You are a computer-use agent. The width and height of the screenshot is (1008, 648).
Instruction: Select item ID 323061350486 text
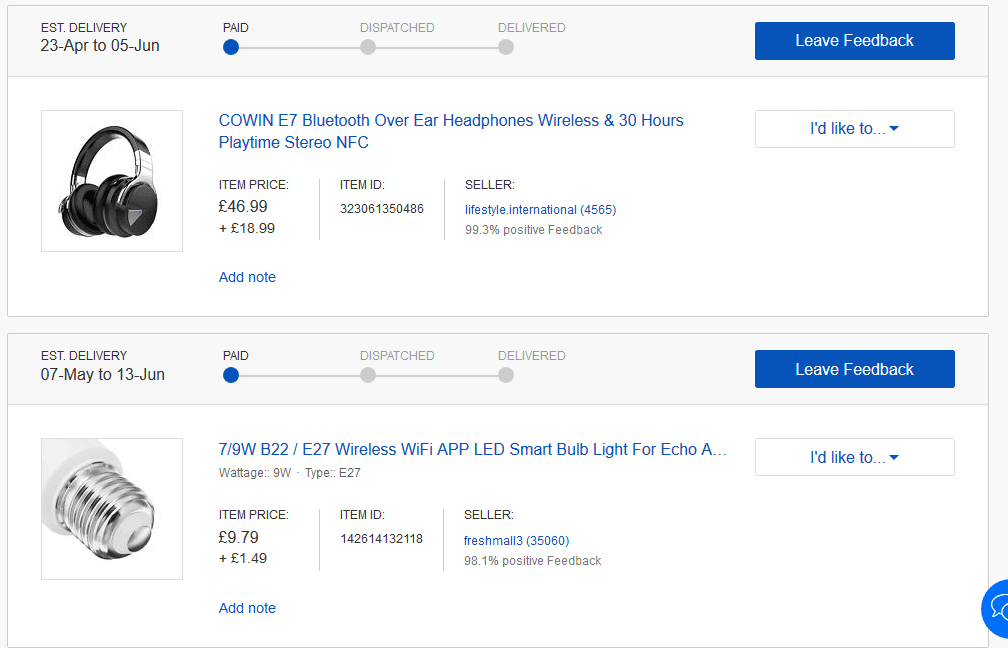pos(382,209)
